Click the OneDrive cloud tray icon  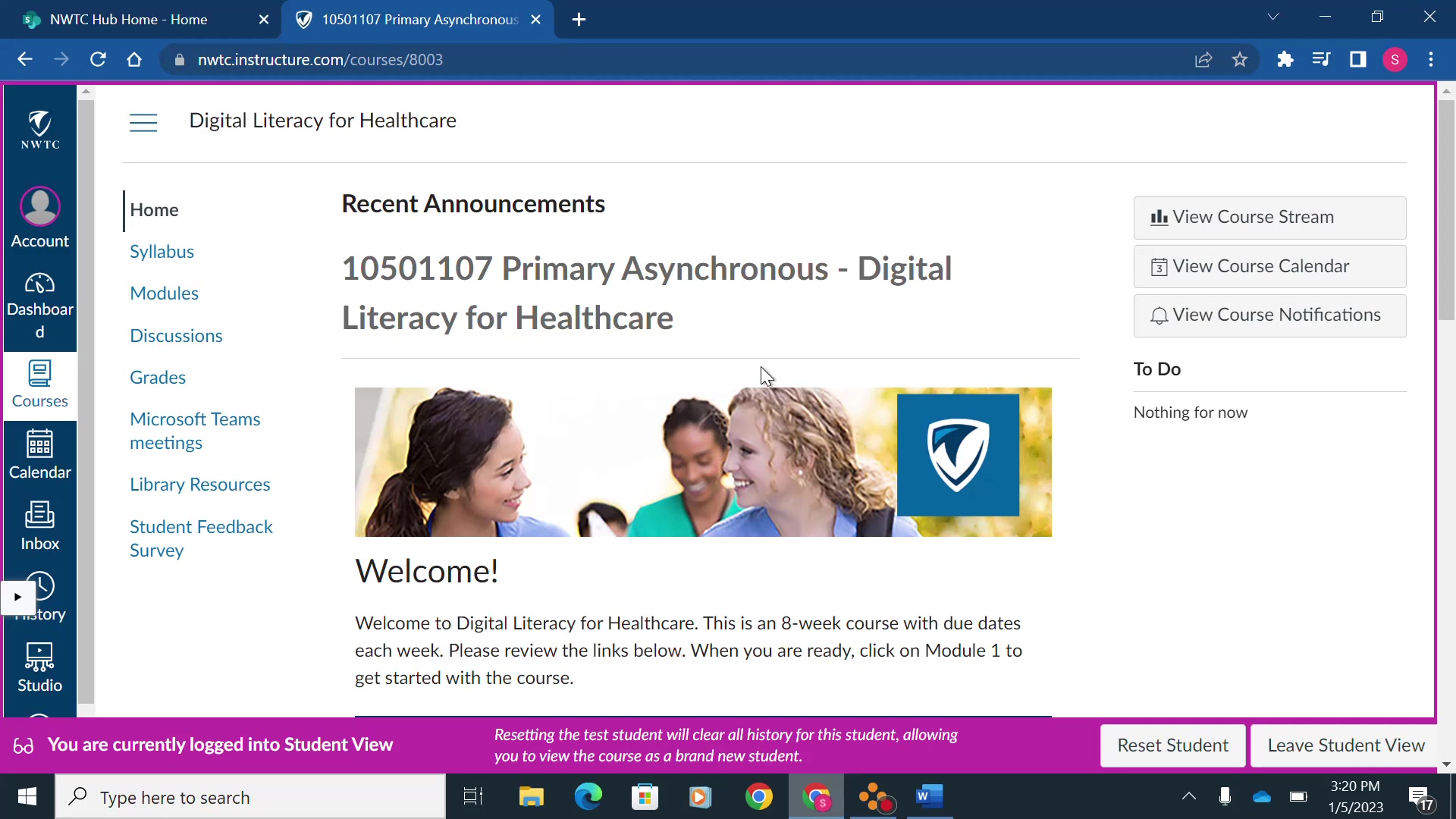coord(1262,797)
